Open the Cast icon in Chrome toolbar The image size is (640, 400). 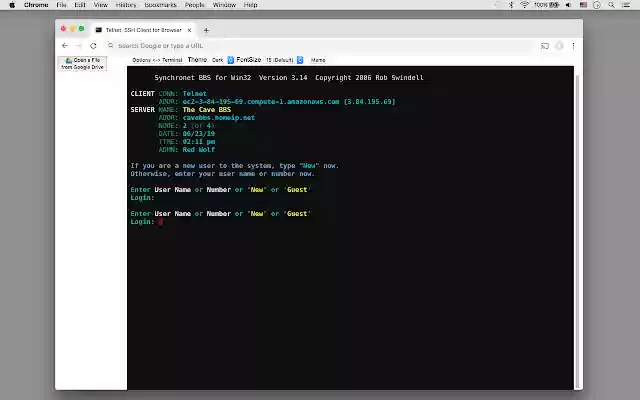pyautogui.click(x=544, y=46)
